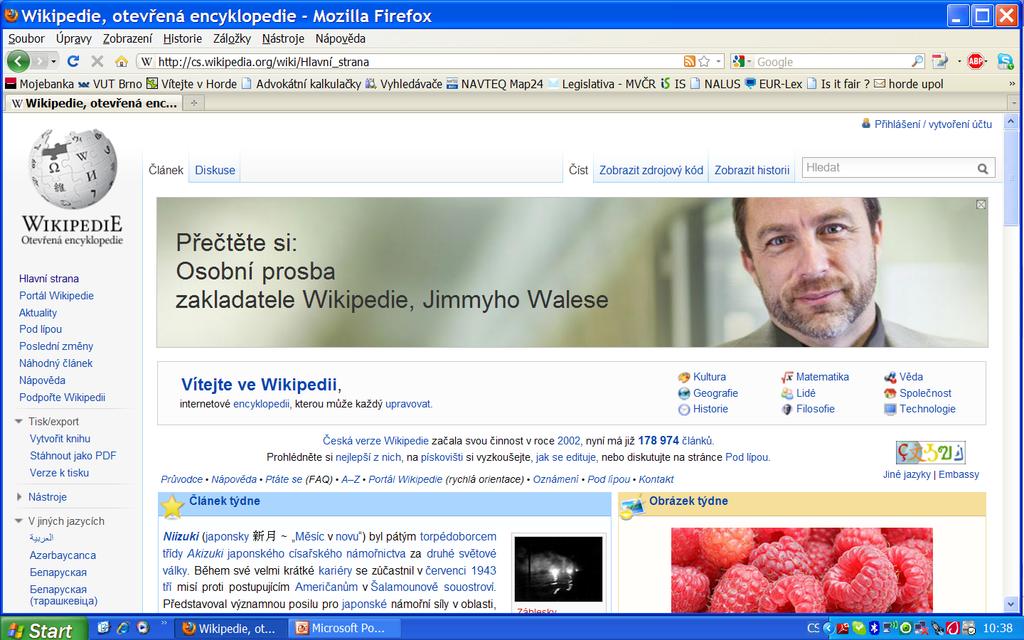
Task: Close the Jimmy Wales banner
Action: point(981,205)
